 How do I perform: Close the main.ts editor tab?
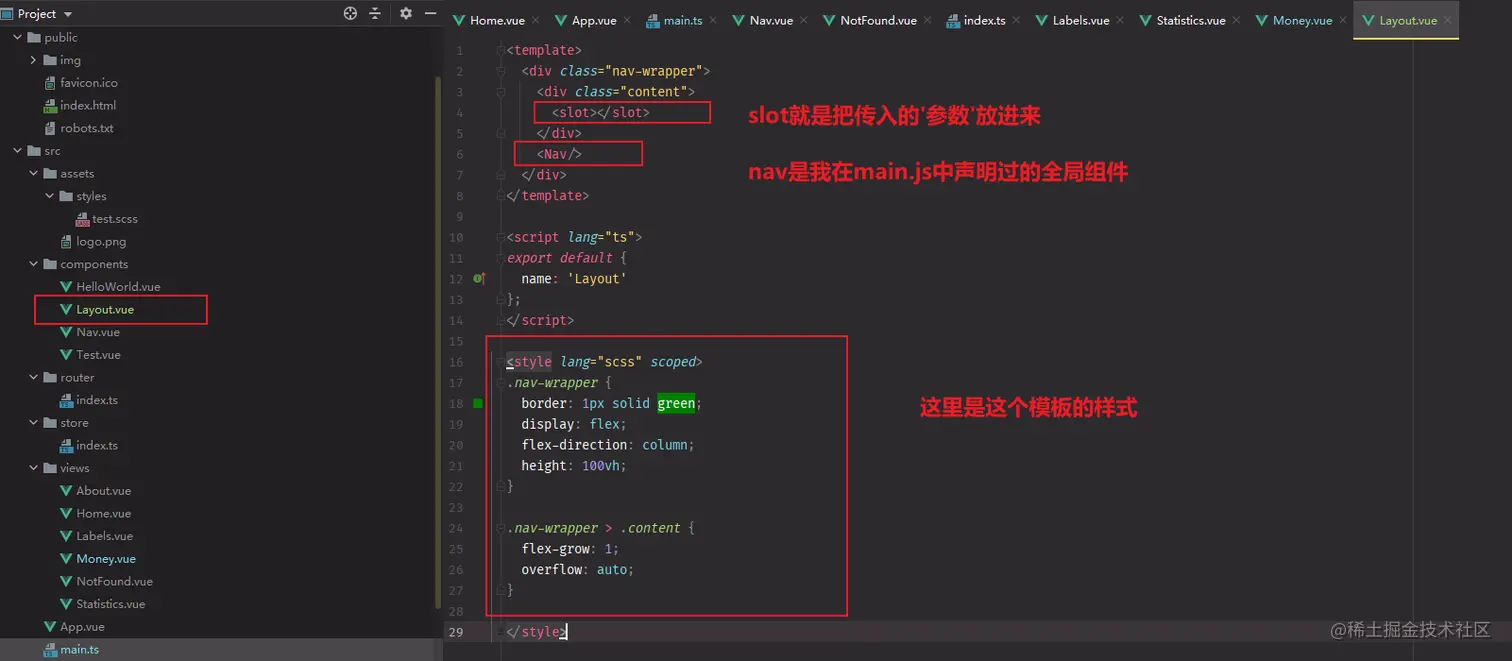click(712, 20)
